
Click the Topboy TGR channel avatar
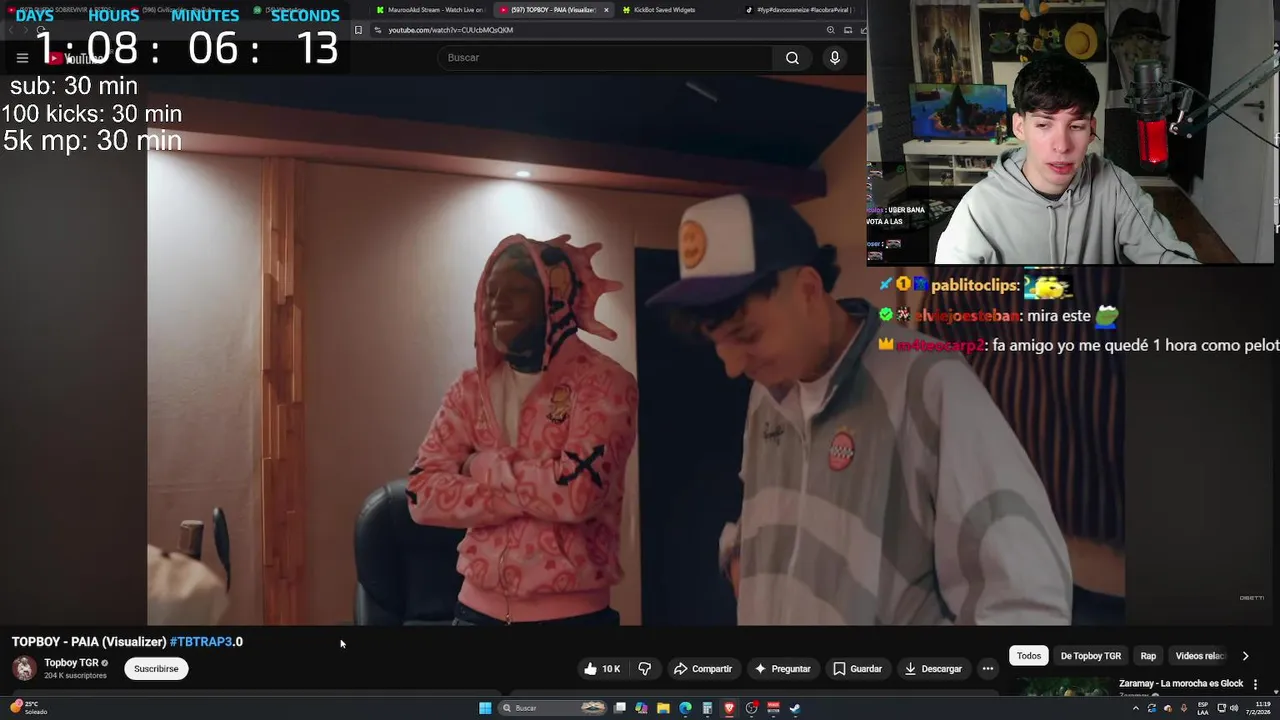pos(24,668)
